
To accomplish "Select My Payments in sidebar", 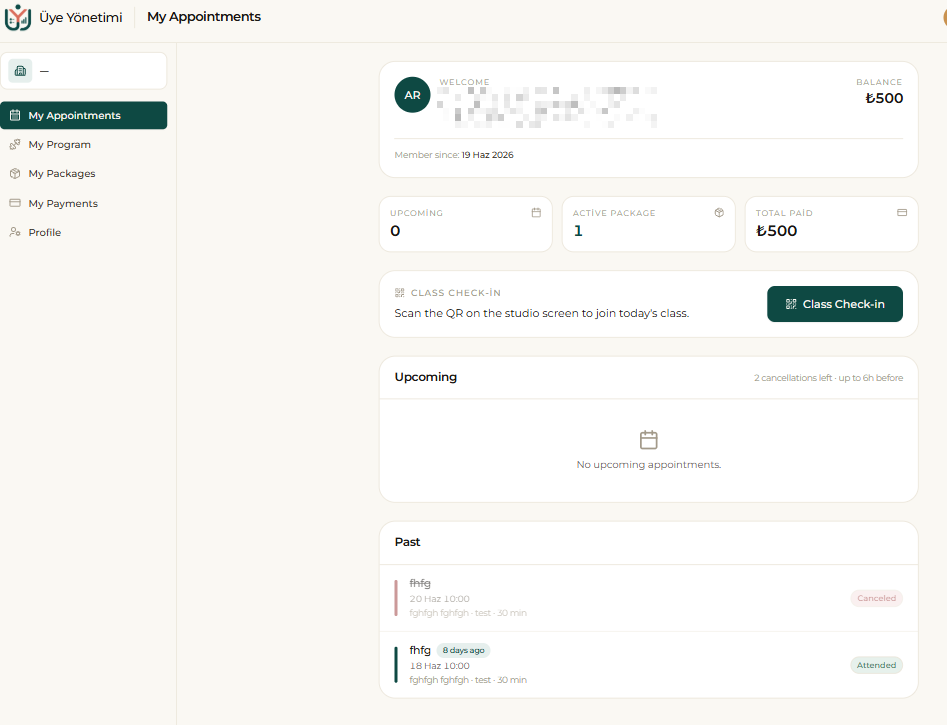I will [x=84, y=203].
